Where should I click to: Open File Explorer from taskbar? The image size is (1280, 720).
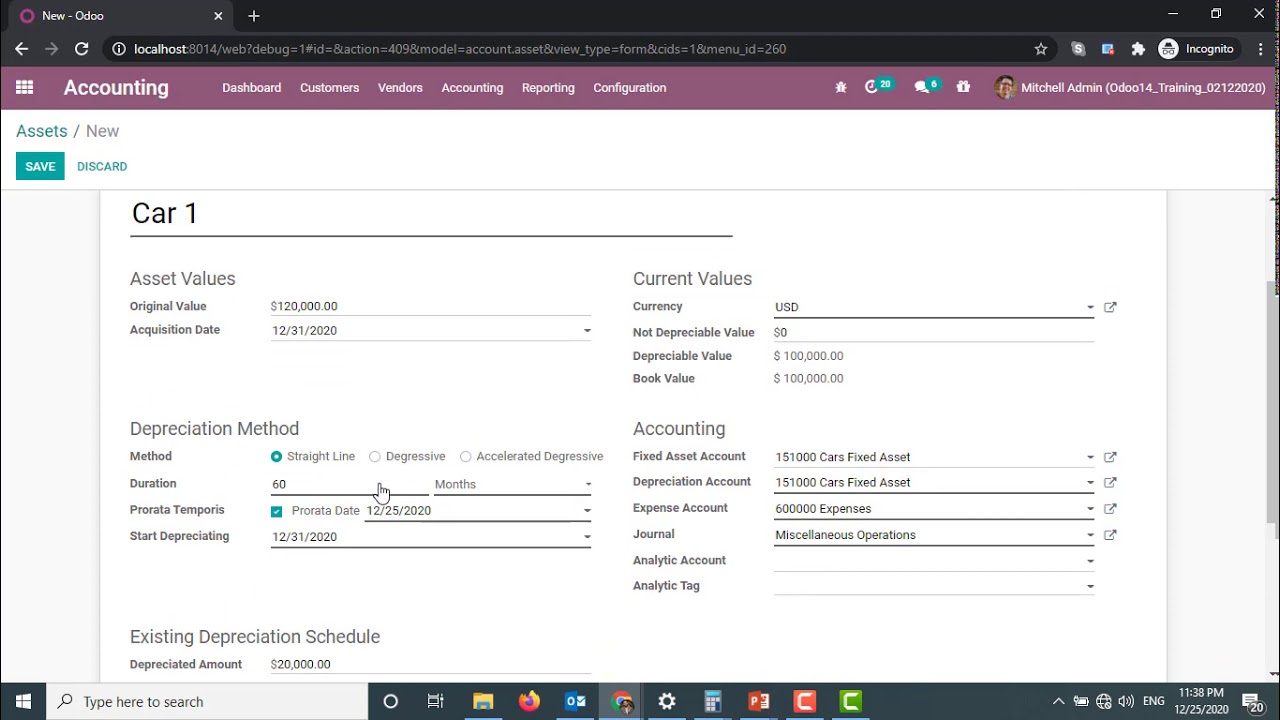click(x=483, y=701)
